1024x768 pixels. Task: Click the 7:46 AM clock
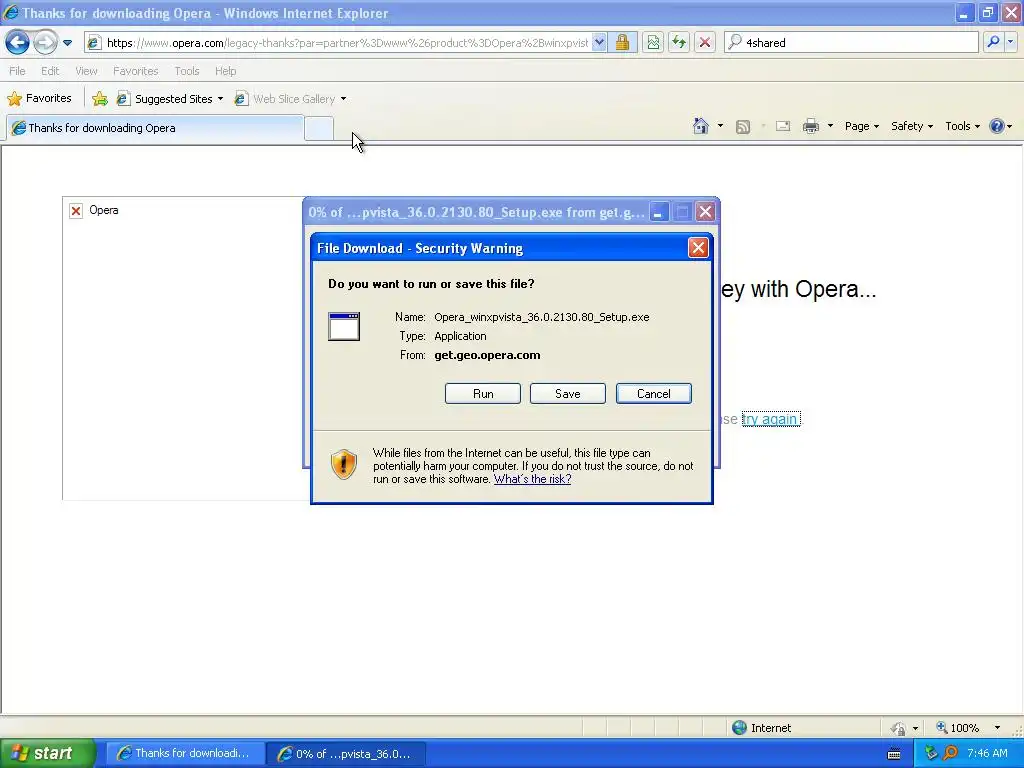point(987,753)
